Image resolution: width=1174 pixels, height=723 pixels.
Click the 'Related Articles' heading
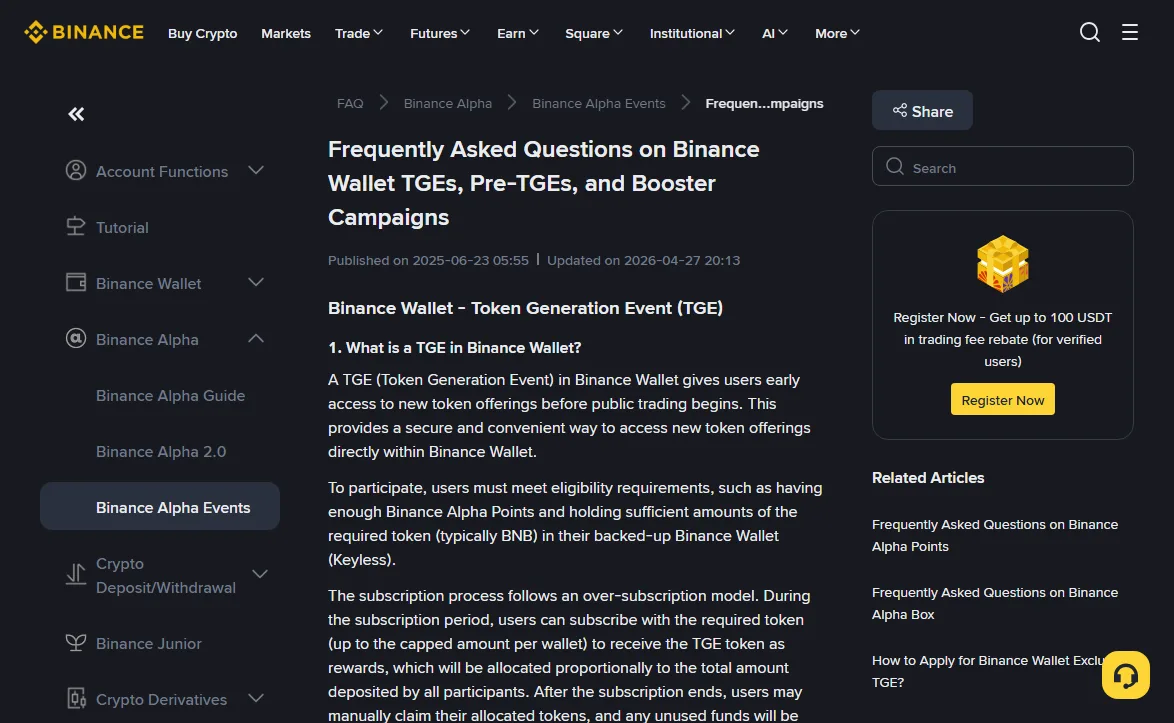click(x=928, y=478)
